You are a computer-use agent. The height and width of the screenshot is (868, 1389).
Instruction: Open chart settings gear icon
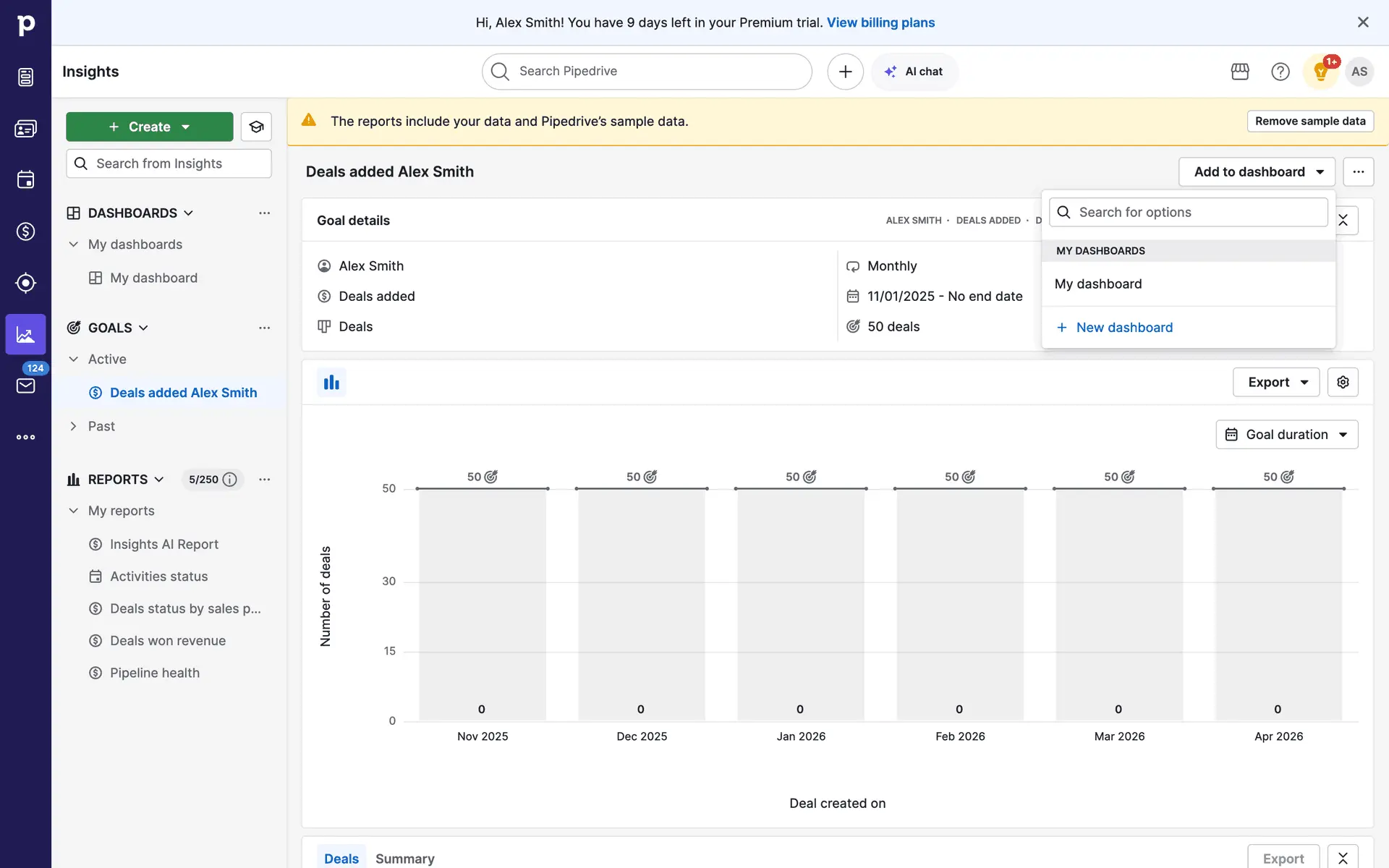1343,382
